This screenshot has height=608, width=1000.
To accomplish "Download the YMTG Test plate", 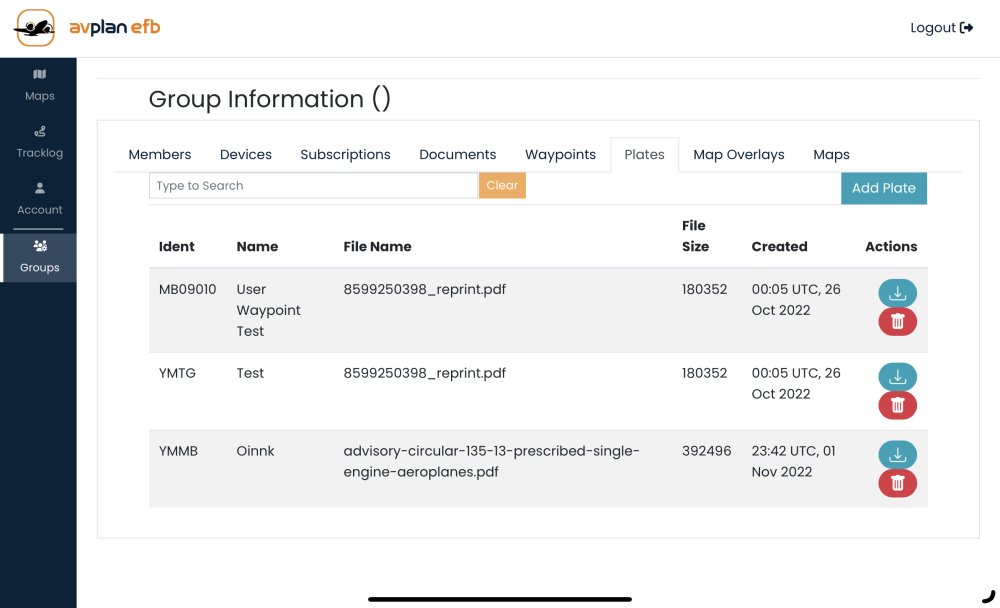I will tap(897, 377).
